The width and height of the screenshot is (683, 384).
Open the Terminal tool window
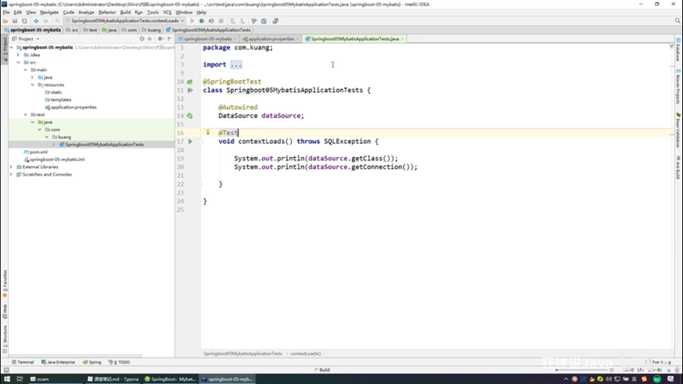point(23,362)
